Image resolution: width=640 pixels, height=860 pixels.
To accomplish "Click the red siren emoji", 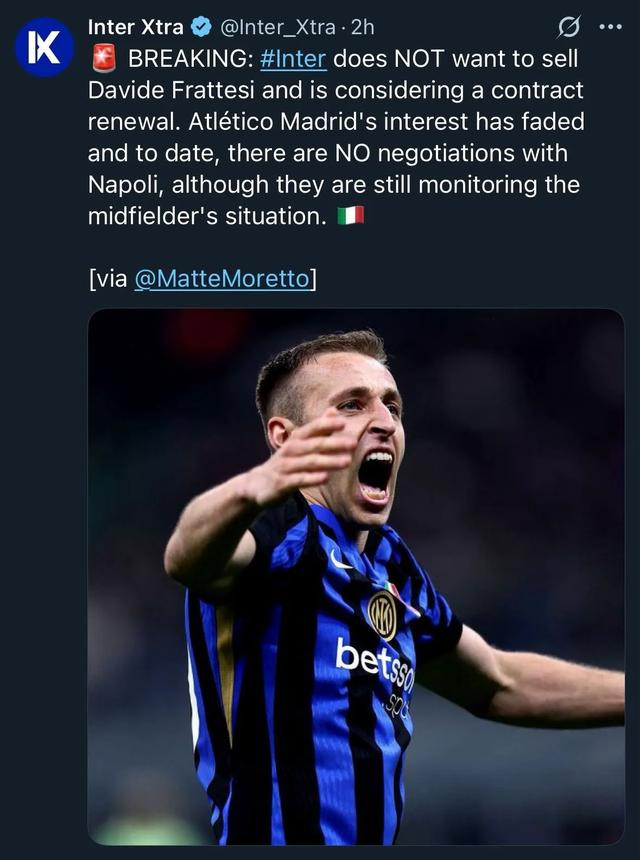I will coord(104,59).
